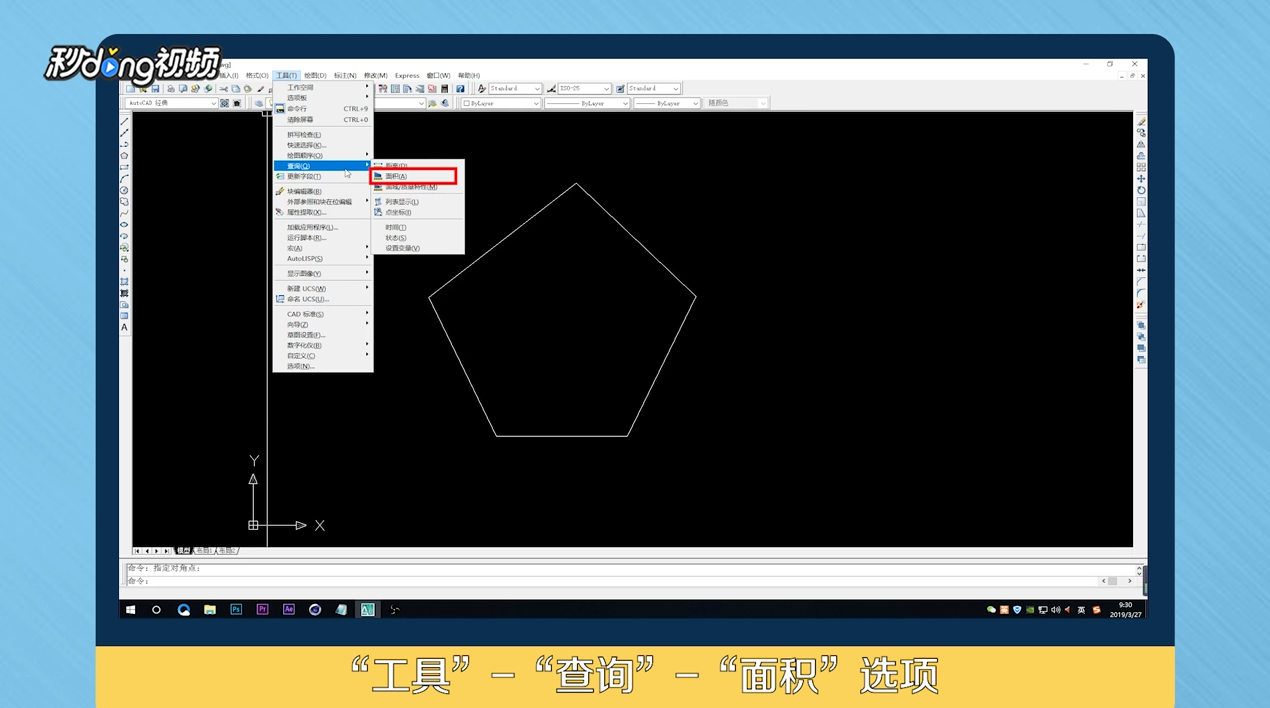
Task: Open the 窗口(W) menu
Action: [438, 75]
